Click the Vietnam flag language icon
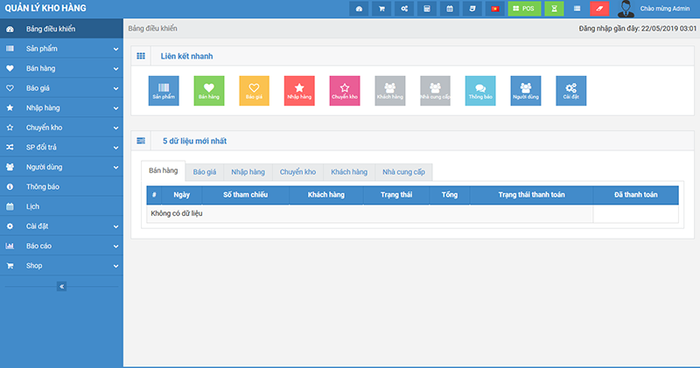The image size is (700, 368). point(495,8)
